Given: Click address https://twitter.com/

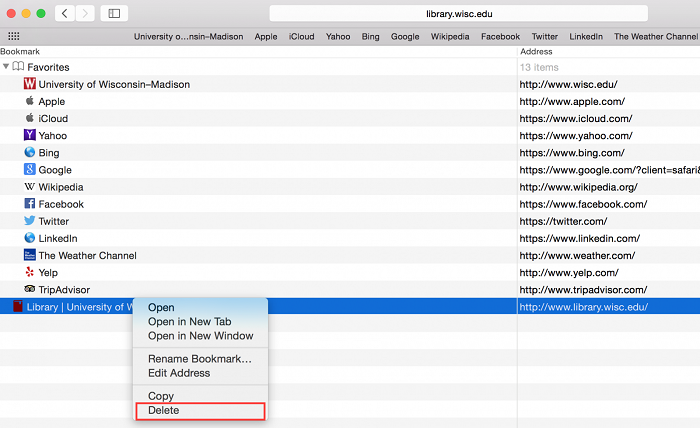Looking at the screenshot, I should pos(563,221).
